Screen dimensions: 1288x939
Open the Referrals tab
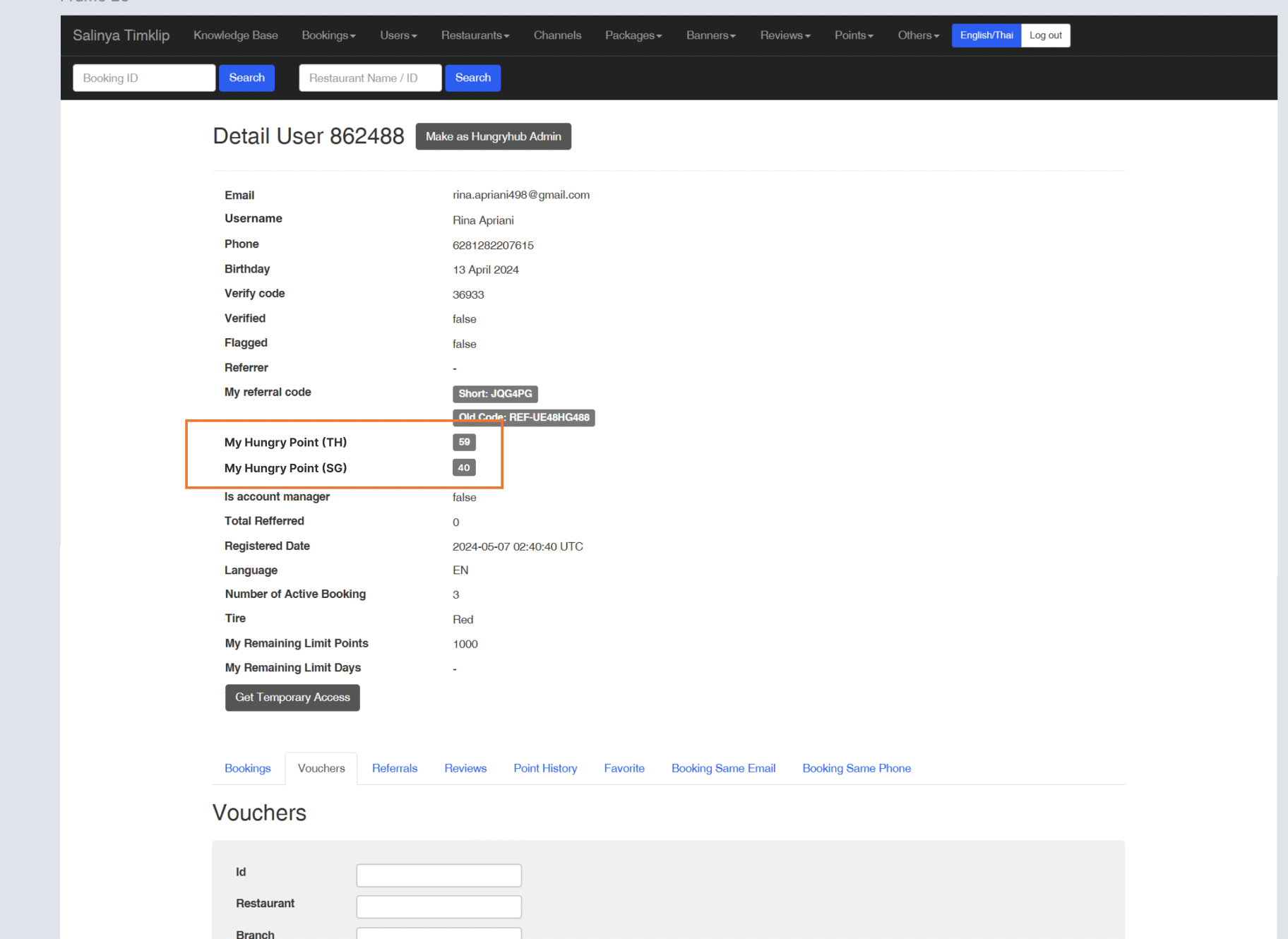[x=394, y=768]
